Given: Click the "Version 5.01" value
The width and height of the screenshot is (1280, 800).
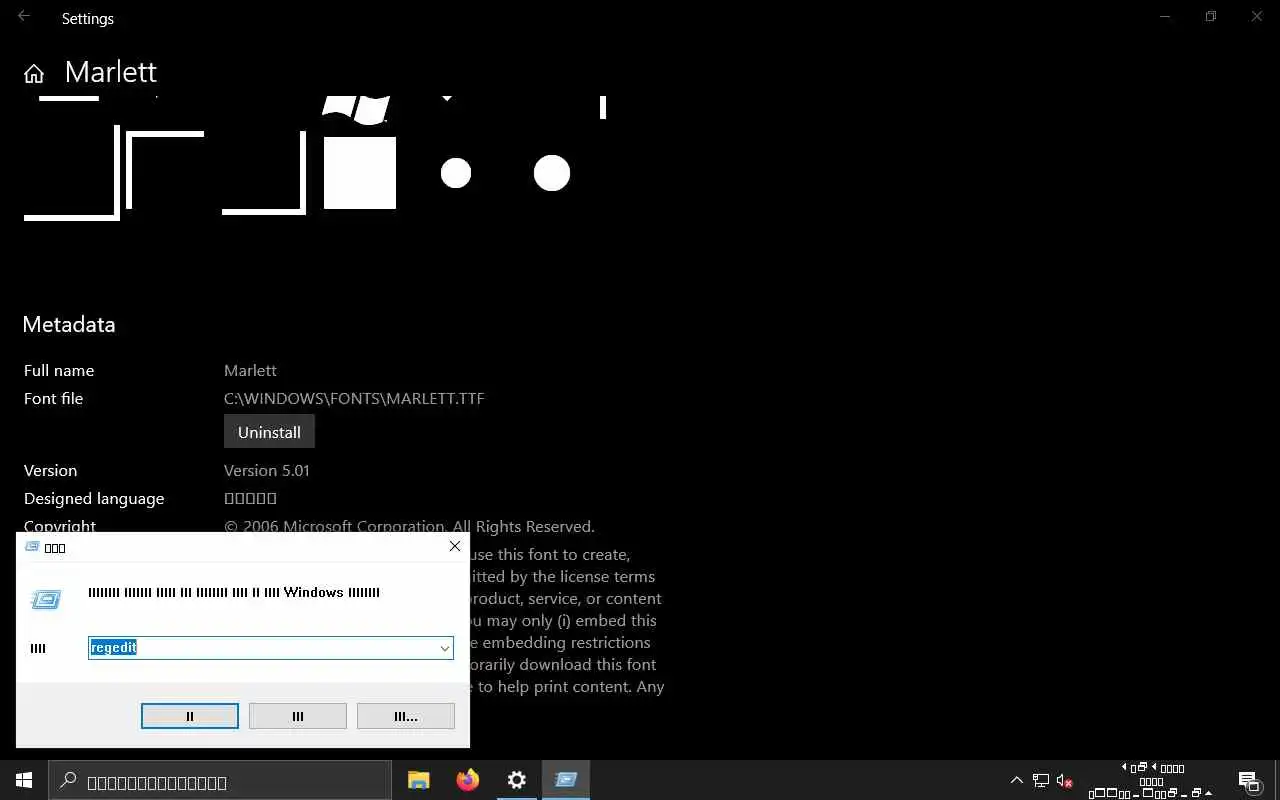Looking at the screenshot, I should point(267,470).
